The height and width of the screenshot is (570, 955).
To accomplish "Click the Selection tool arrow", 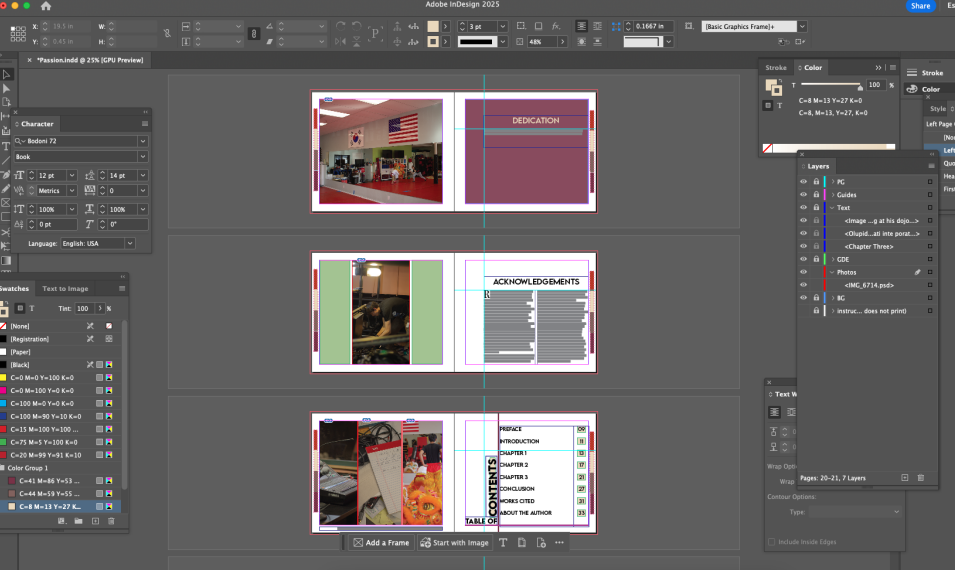I will (6, 74).
